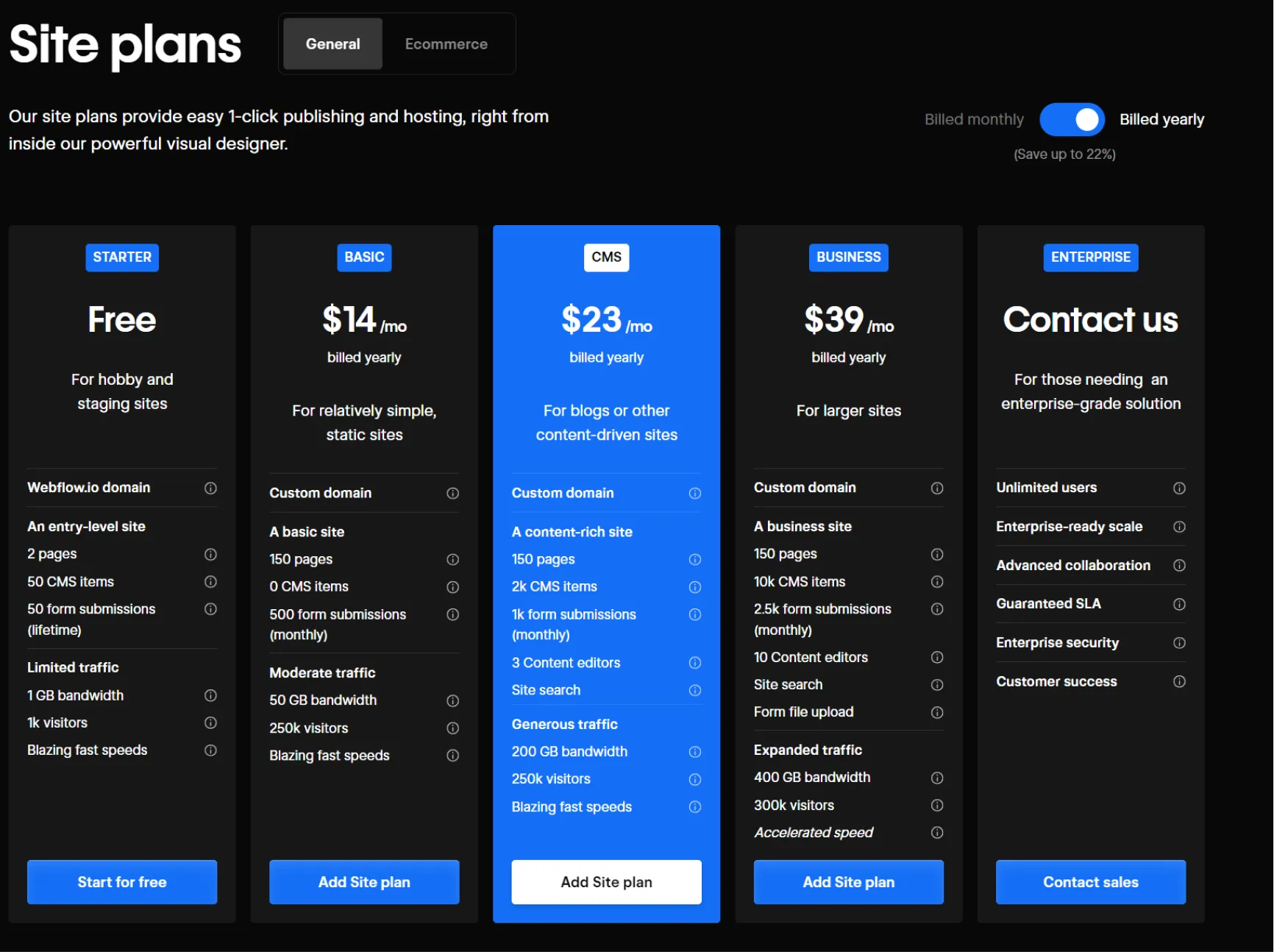The width and height of the screenshot is (1274, 952).
Task: Show info for 400 GB bandwidth
Action: pos(936,778)
